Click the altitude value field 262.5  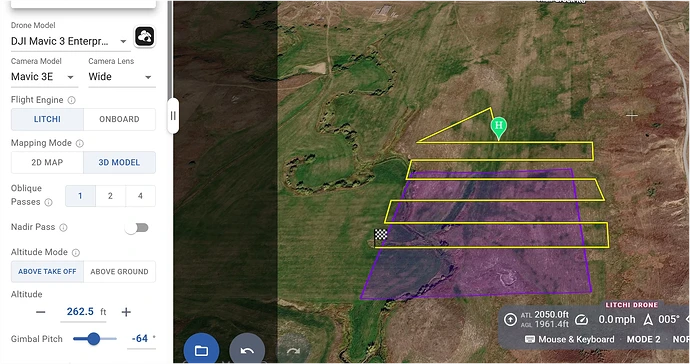(x=83, y=312)
